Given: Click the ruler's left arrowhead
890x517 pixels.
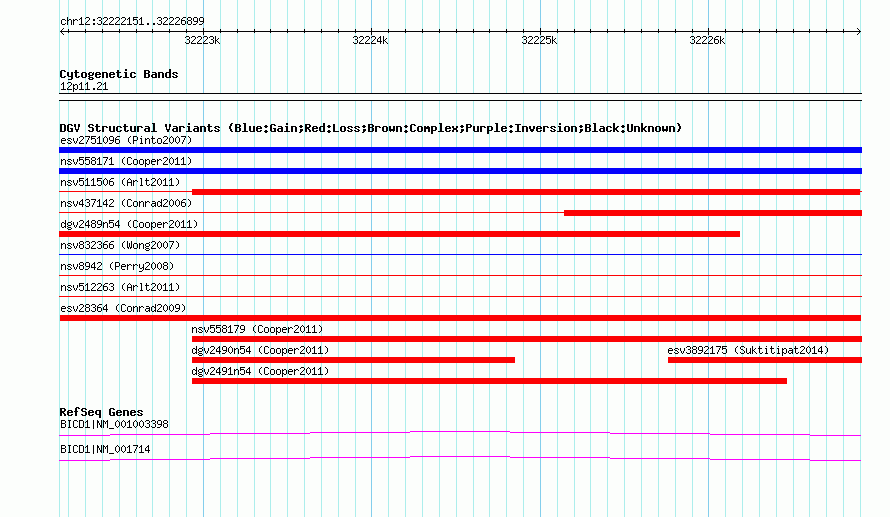Looking at the screenshot, I should pyautogui.click(x=63, y=31).
